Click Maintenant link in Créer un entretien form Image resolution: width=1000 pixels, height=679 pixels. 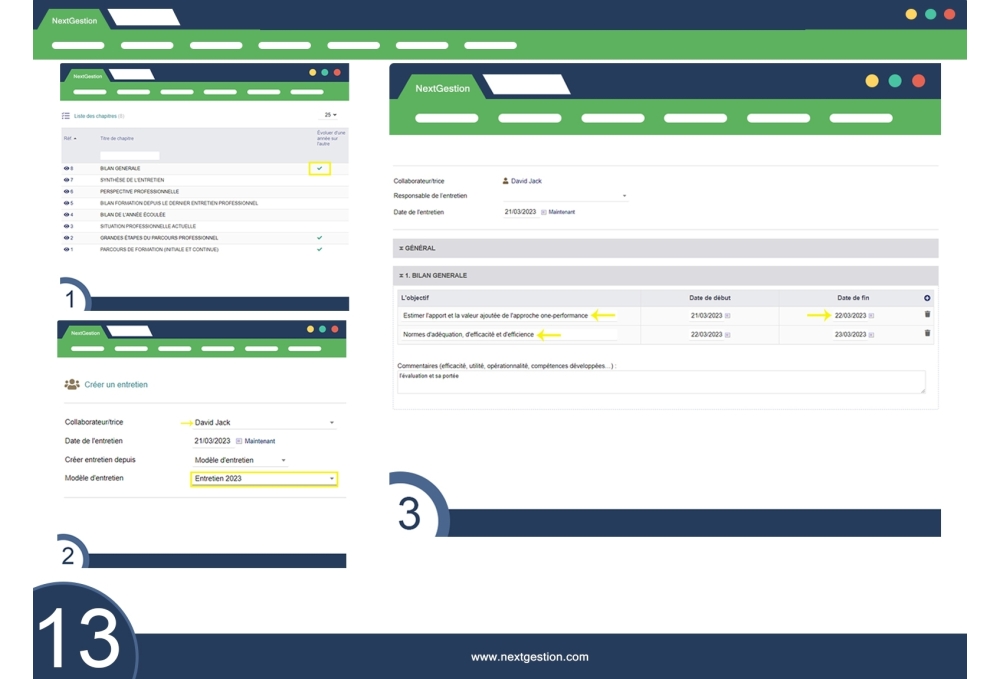(260, 441)
